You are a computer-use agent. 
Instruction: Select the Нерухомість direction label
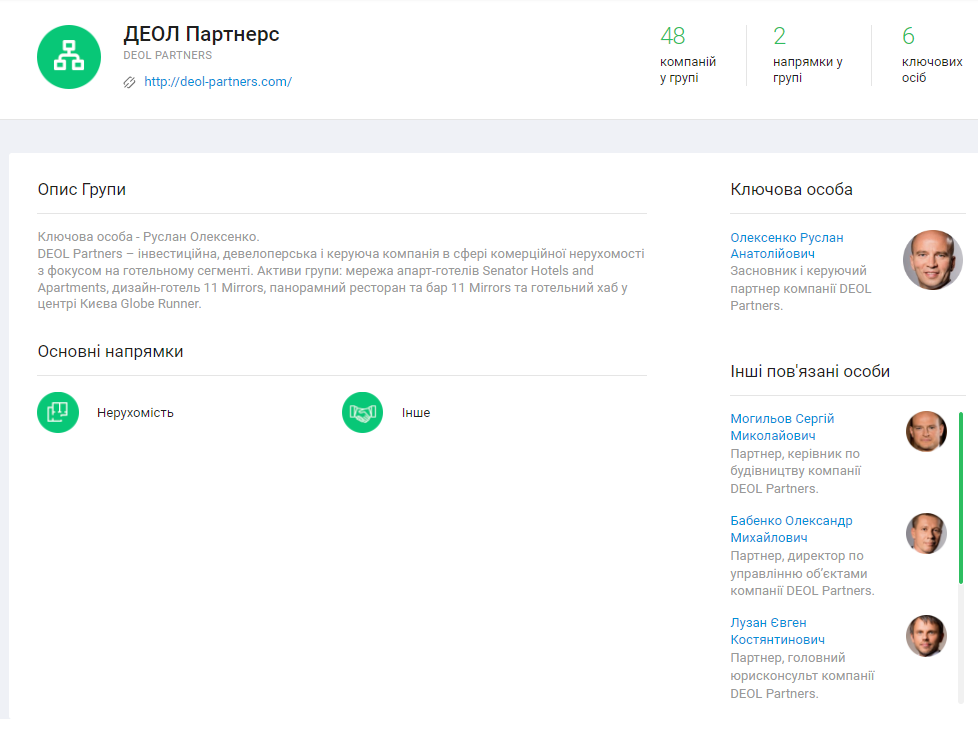point(135,412)
